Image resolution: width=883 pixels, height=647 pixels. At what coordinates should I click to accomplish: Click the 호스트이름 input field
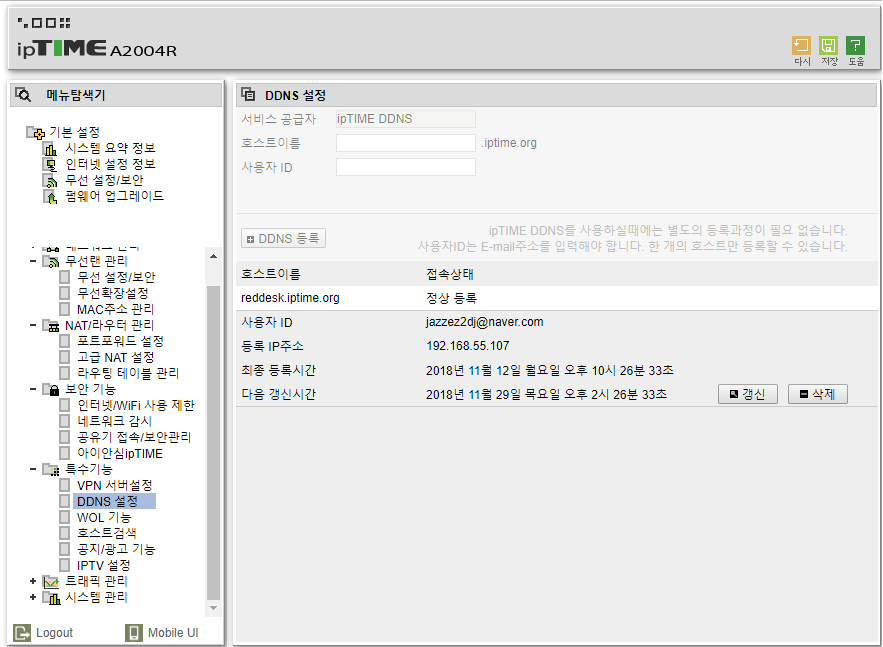[x=406, y=143]
